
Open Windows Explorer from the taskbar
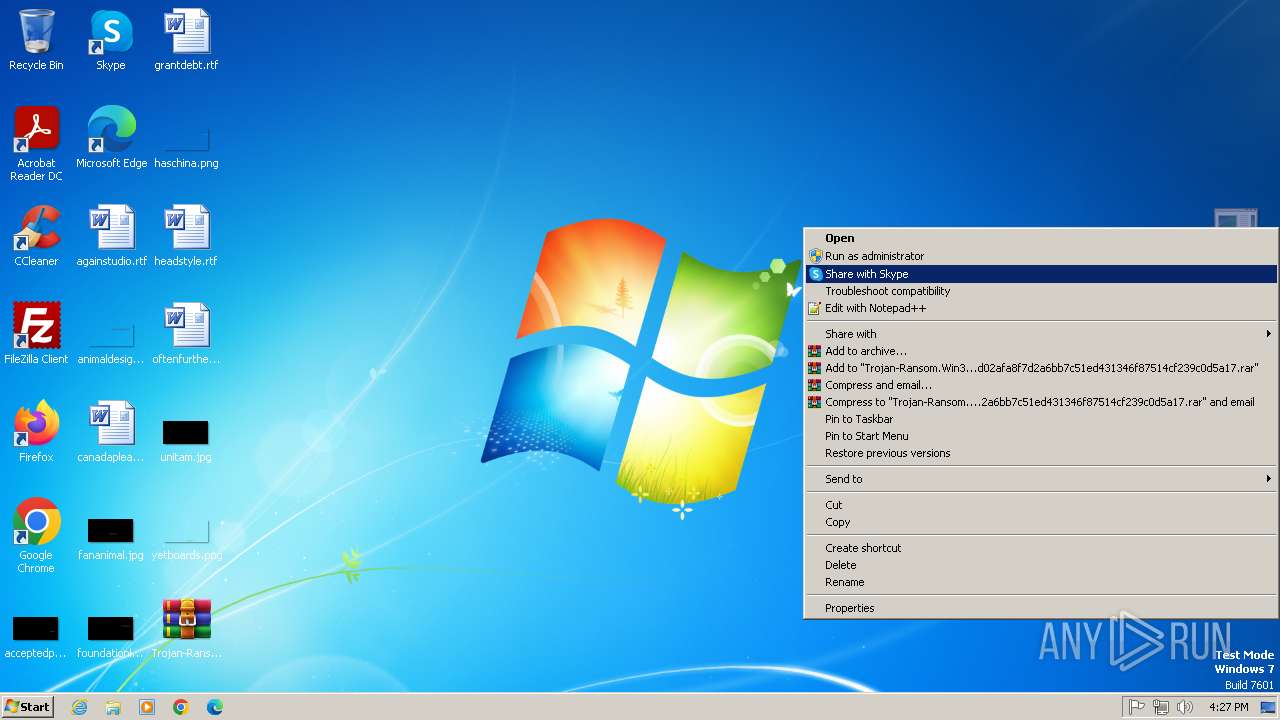pos(113,707)
